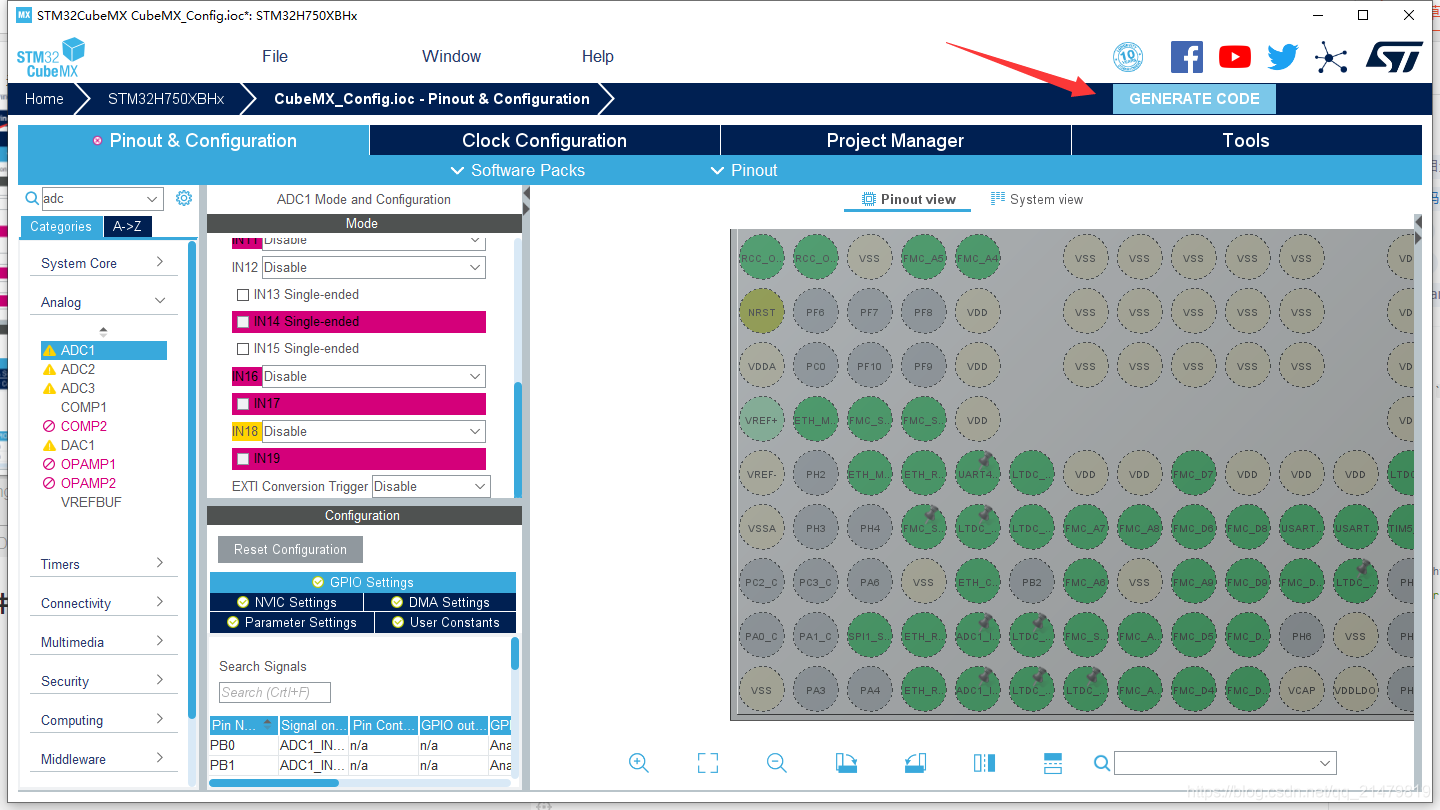
Task: Open ST community network icon
Action: pyautogui.click(x=1331, y=57)
